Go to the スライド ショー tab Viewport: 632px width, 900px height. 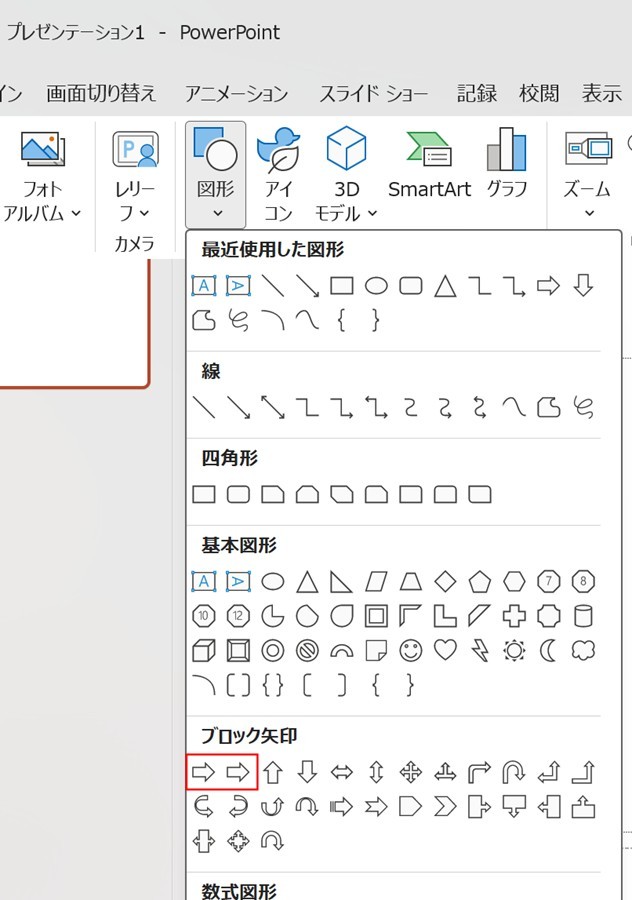[x=373, y=93]
